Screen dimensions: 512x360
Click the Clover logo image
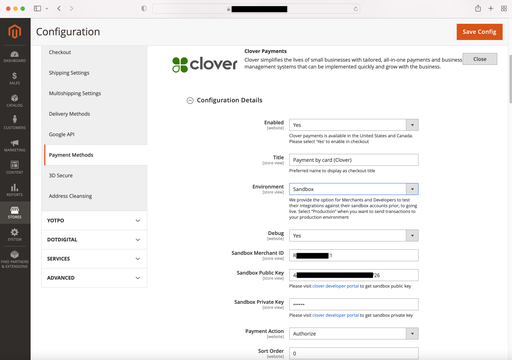point(205,64)
